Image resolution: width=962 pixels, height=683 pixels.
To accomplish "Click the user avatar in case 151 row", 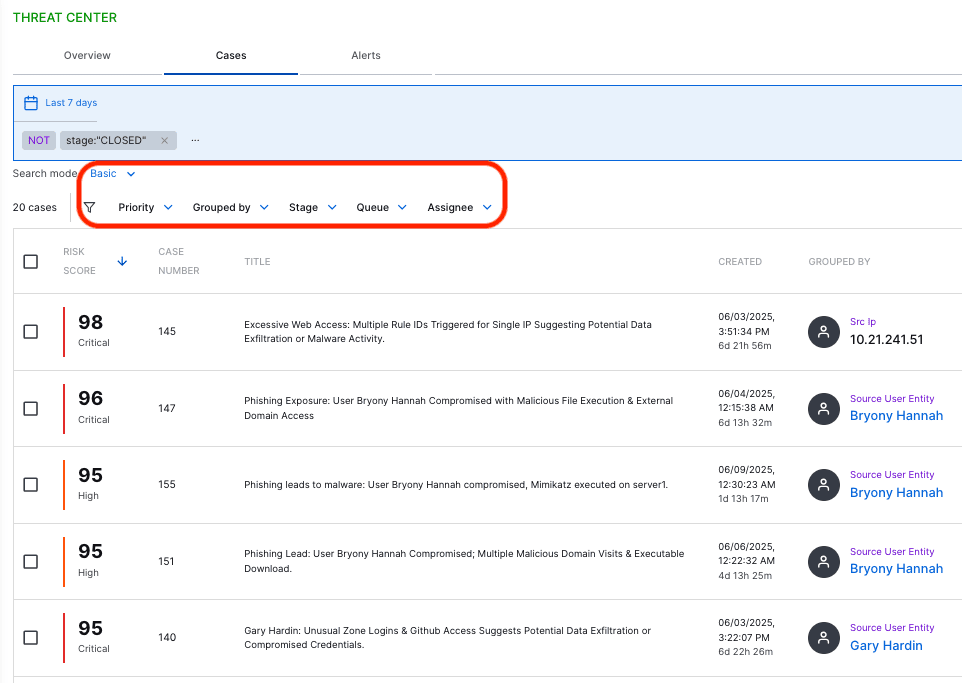I will pos(823,561).
